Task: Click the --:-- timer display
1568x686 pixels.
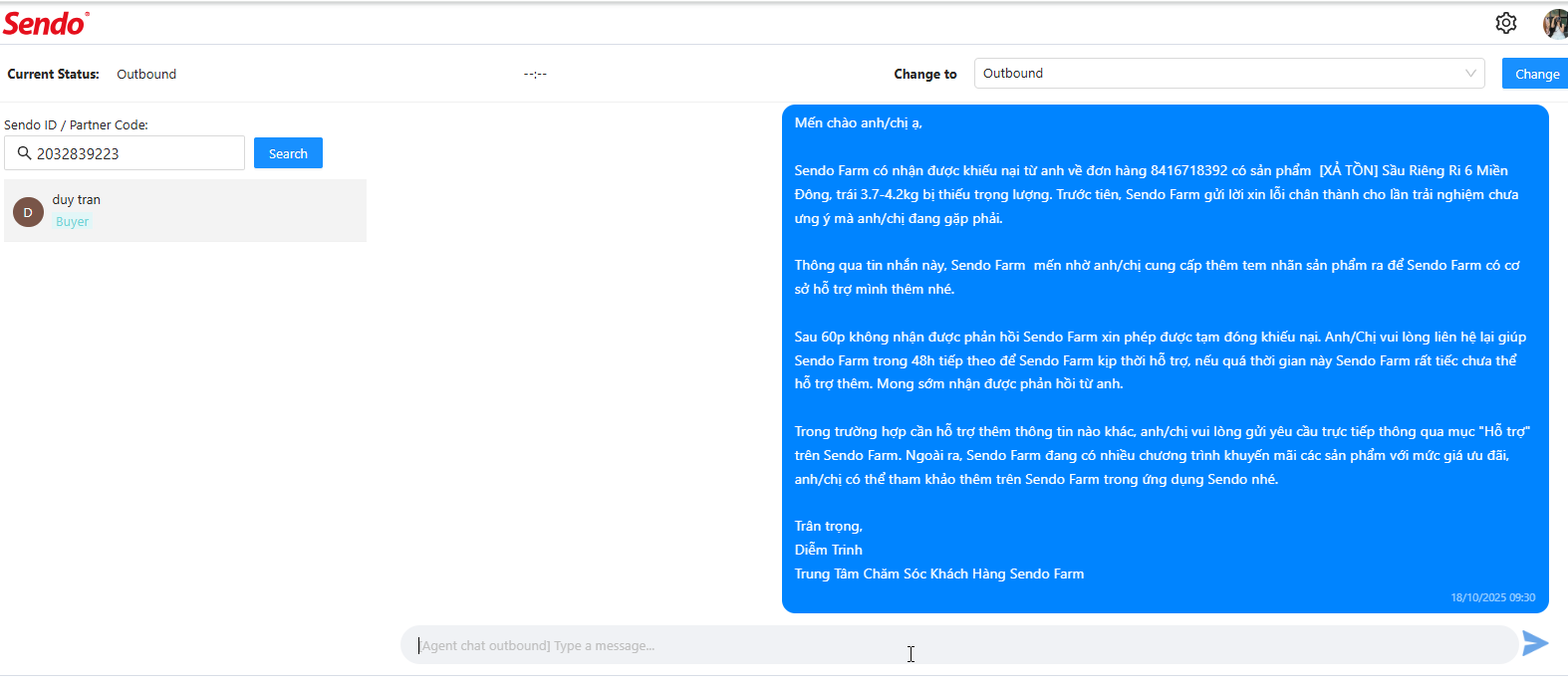Action: click(x=535, y=75)
